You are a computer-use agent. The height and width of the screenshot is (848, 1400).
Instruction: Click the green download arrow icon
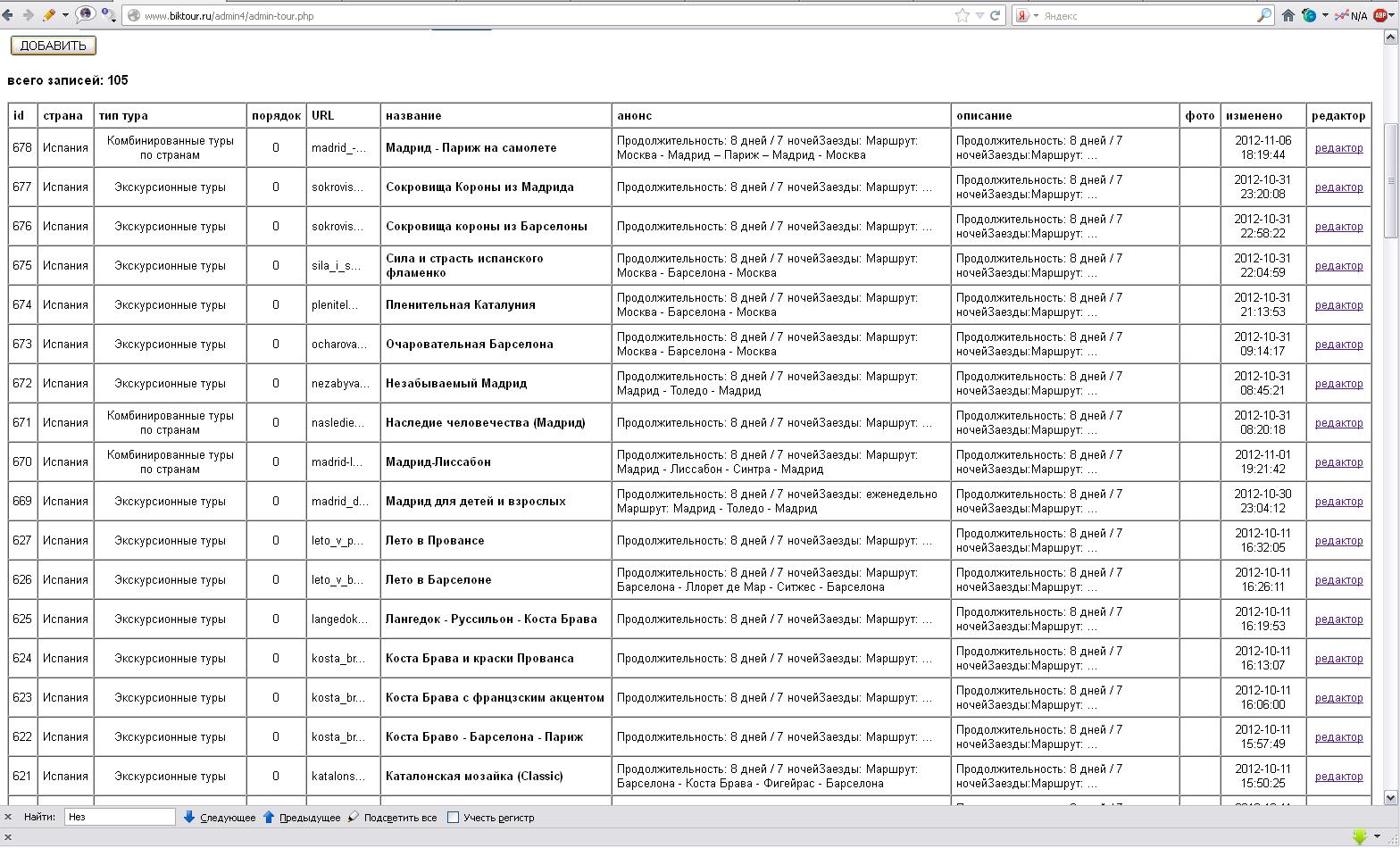tap(1360, 837)
